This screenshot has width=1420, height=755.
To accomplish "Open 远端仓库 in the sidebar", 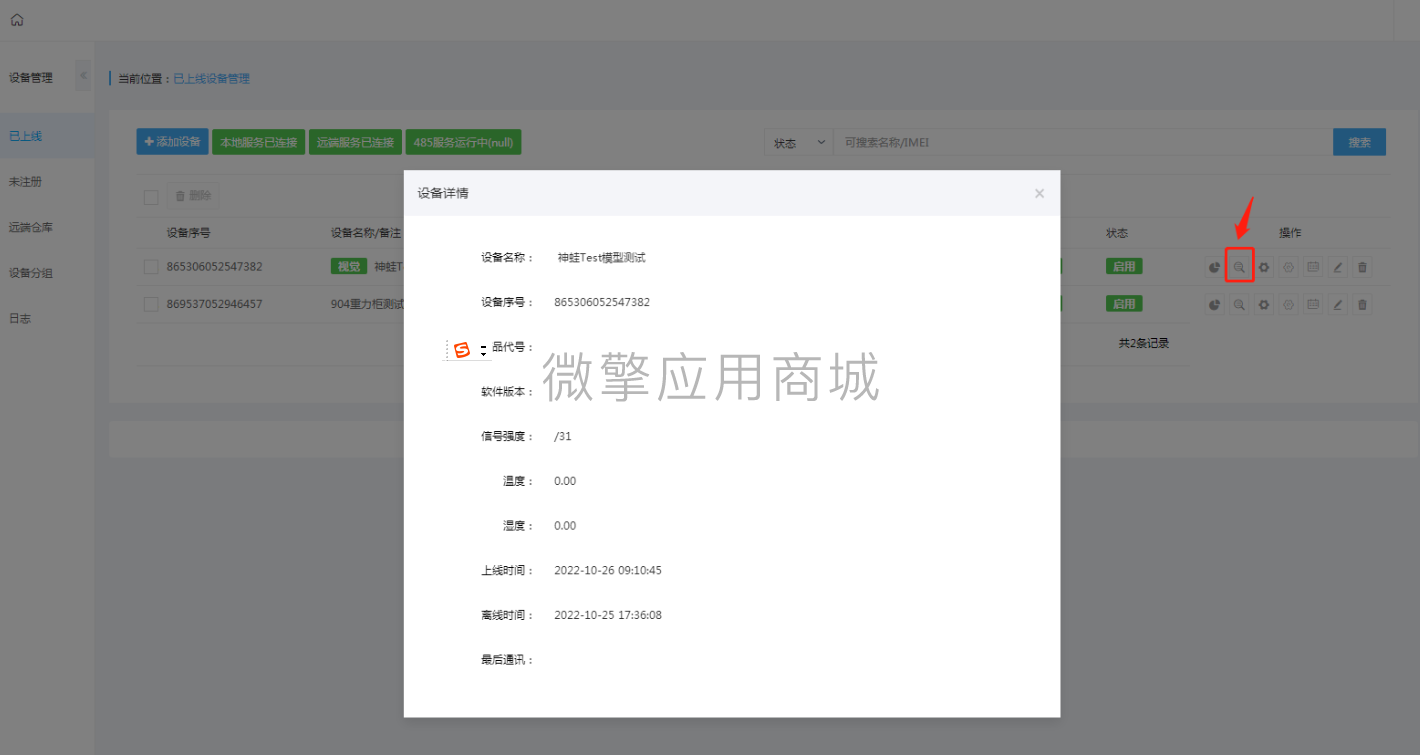I will (31, 227).
